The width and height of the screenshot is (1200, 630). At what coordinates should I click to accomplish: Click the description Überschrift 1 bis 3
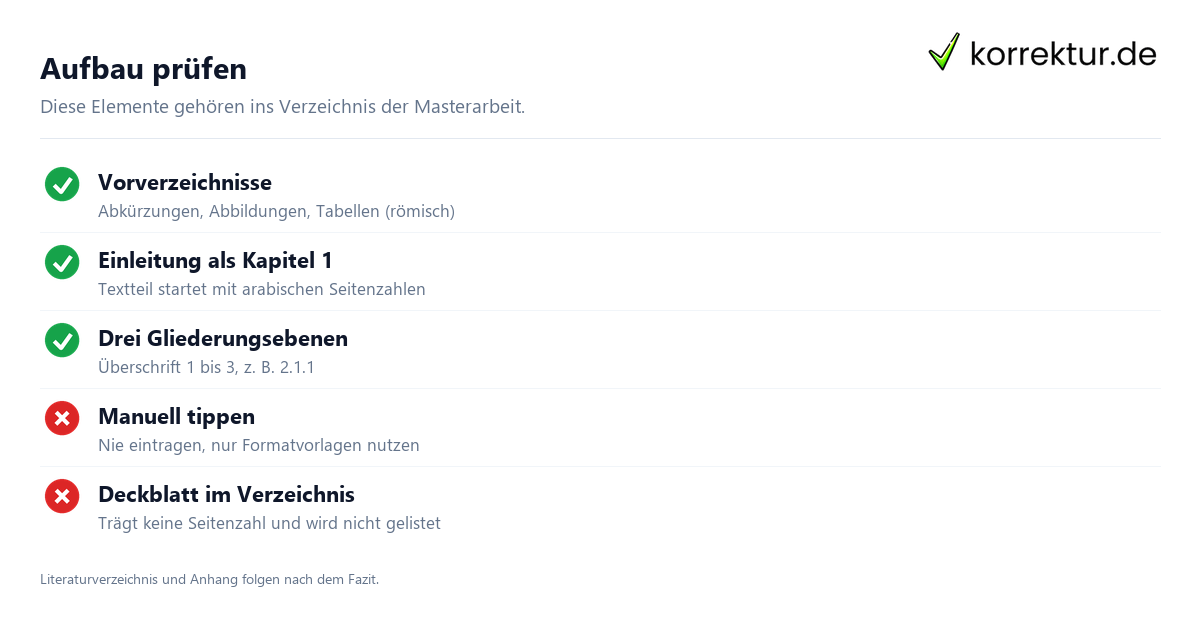[x=206, y=367]
